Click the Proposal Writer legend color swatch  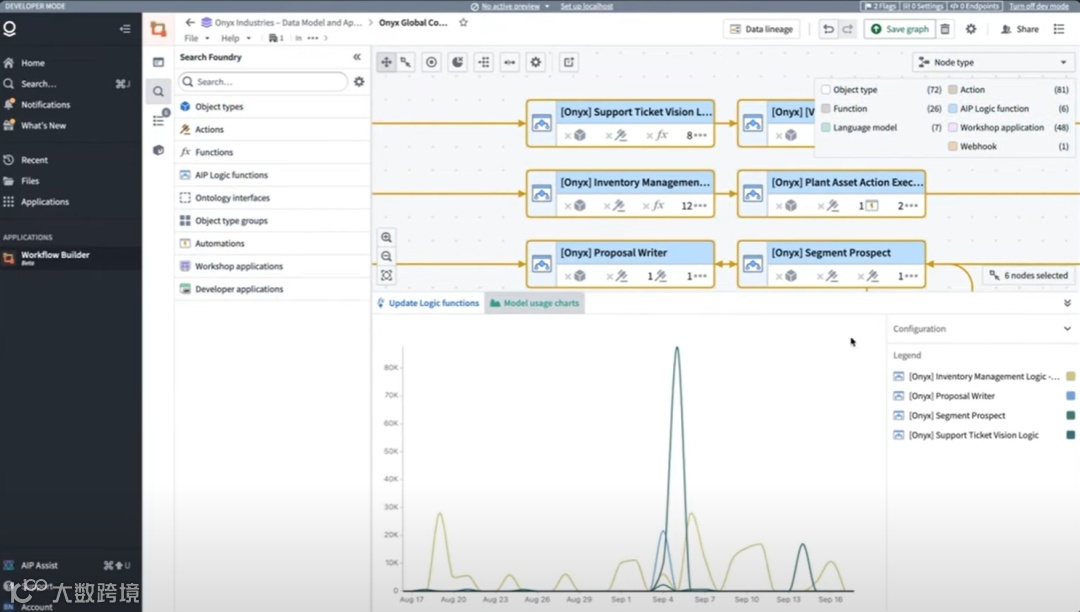coord(1070,396)
